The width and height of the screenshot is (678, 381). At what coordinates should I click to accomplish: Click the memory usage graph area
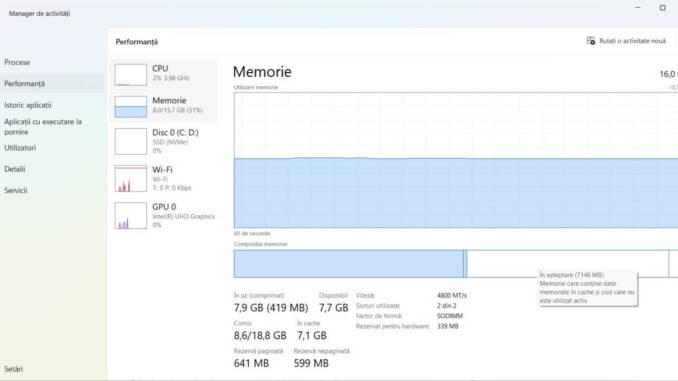[x=456, y=160]
